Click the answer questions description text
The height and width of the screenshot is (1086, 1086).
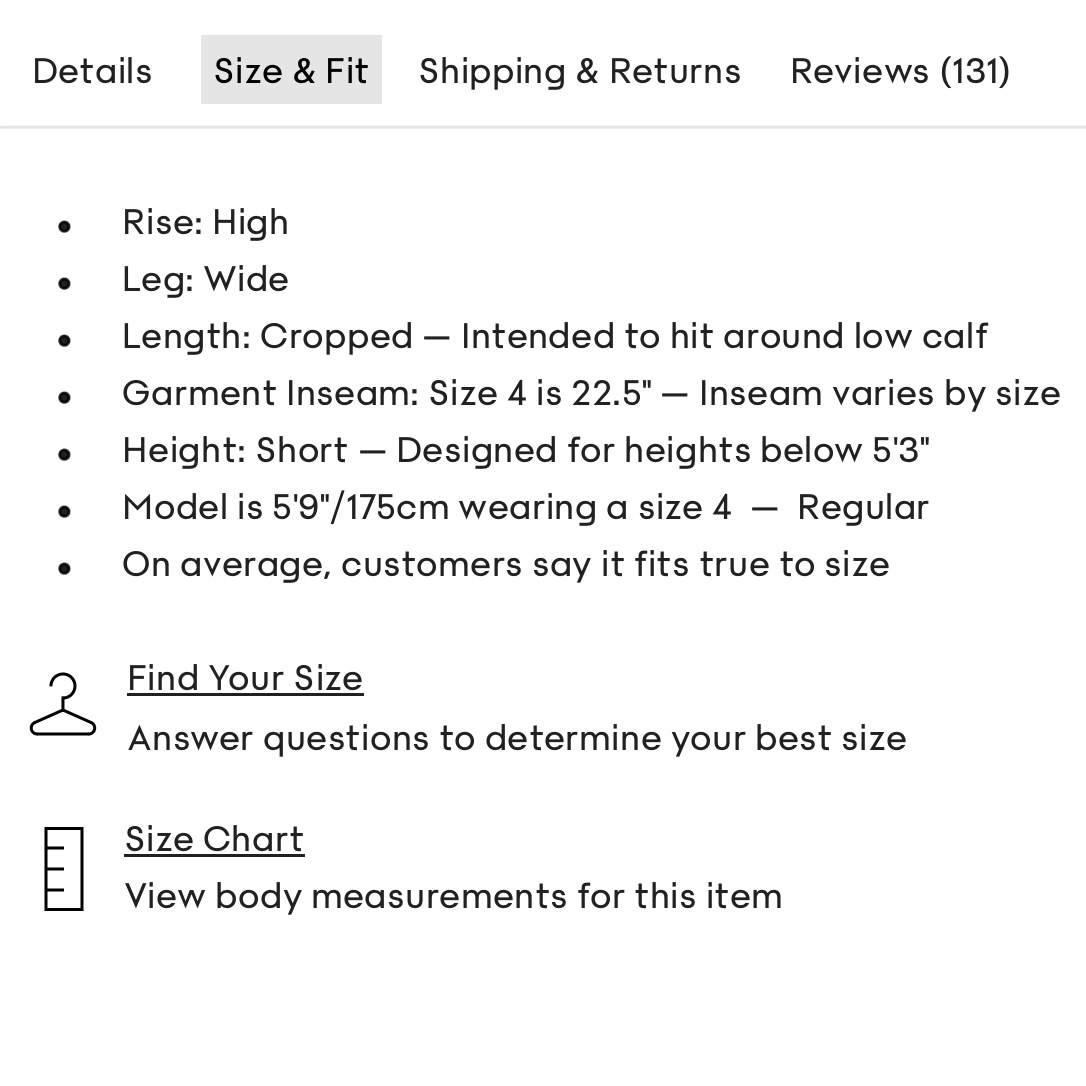(516, 738)
